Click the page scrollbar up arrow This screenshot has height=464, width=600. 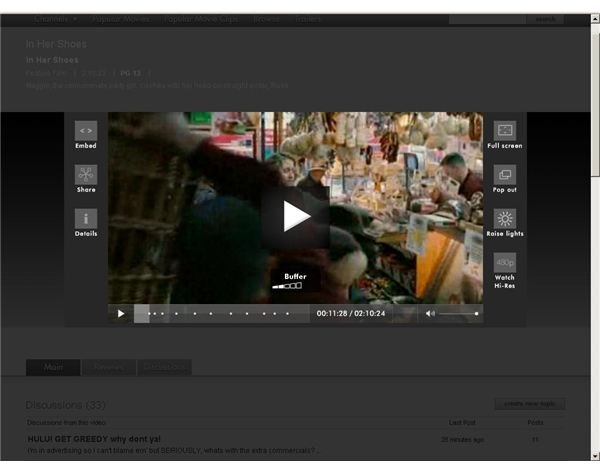pyautogui.click(x=595, y=18)
